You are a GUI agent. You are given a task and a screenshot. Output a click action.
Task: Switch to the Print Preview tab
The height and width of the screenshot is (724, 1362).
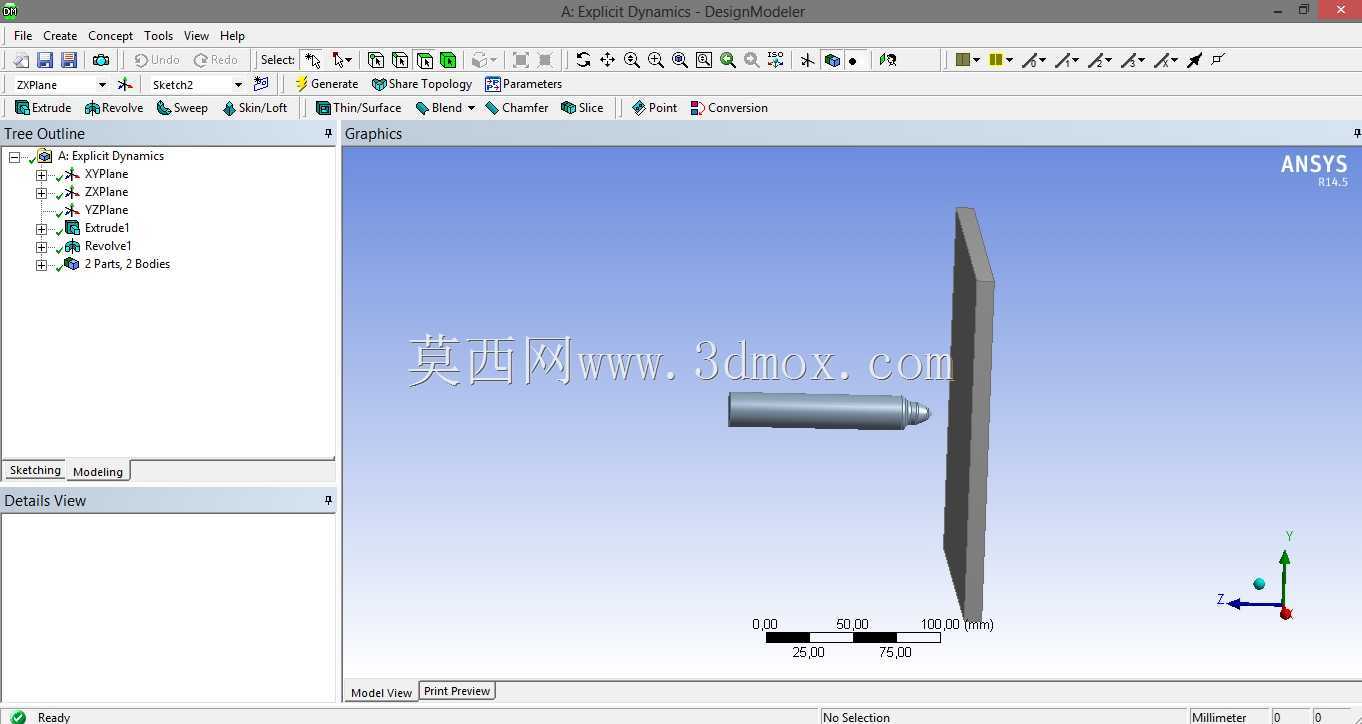(457, 691)
